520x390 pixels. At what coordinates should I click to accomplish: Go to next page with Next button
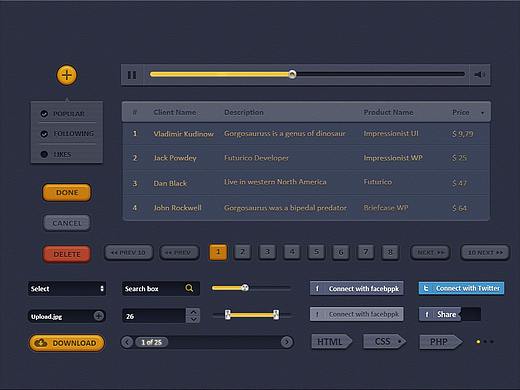coord(430,252)
